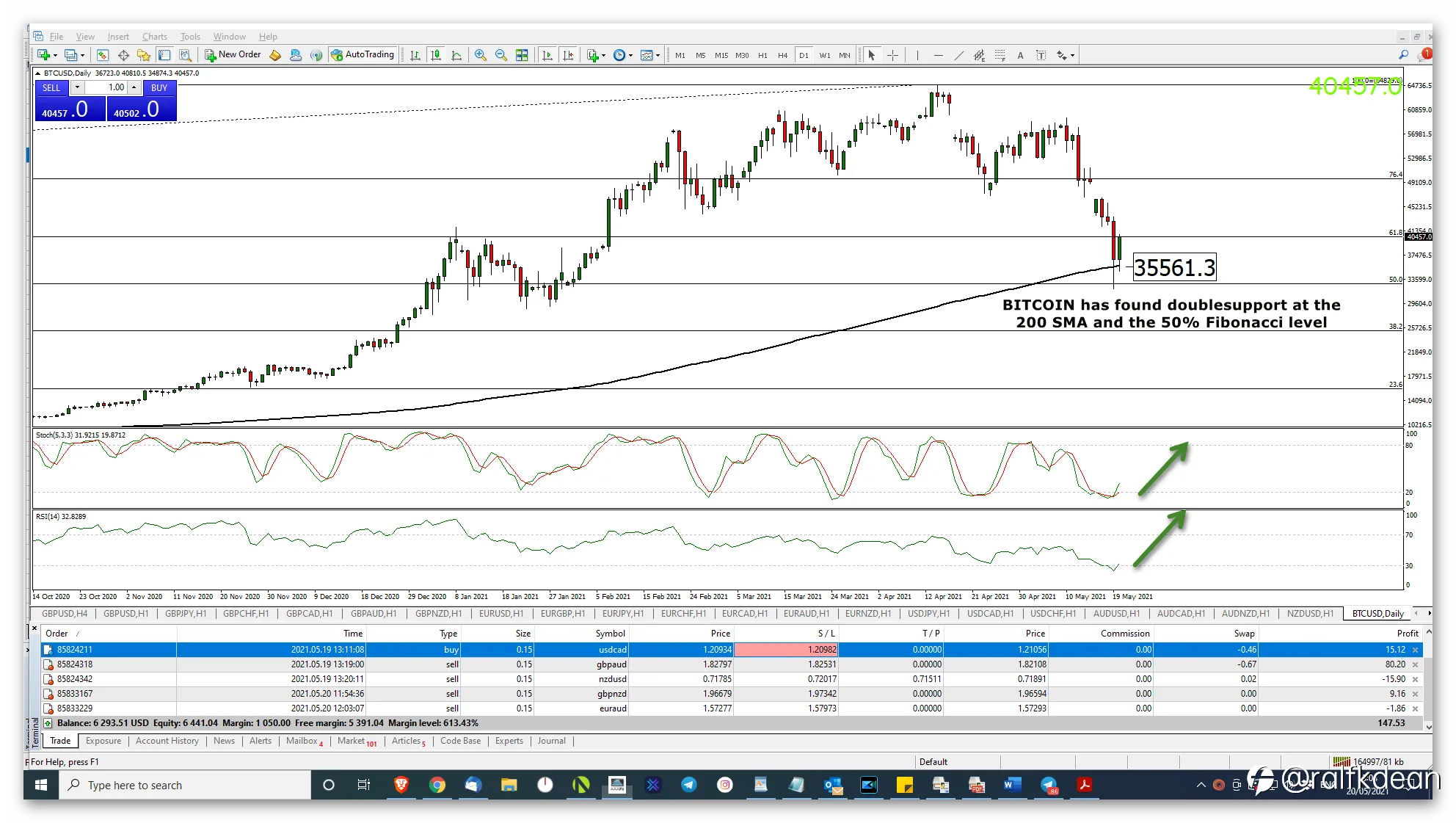
Task: Click the New Order button
Action: click(233, 54)
